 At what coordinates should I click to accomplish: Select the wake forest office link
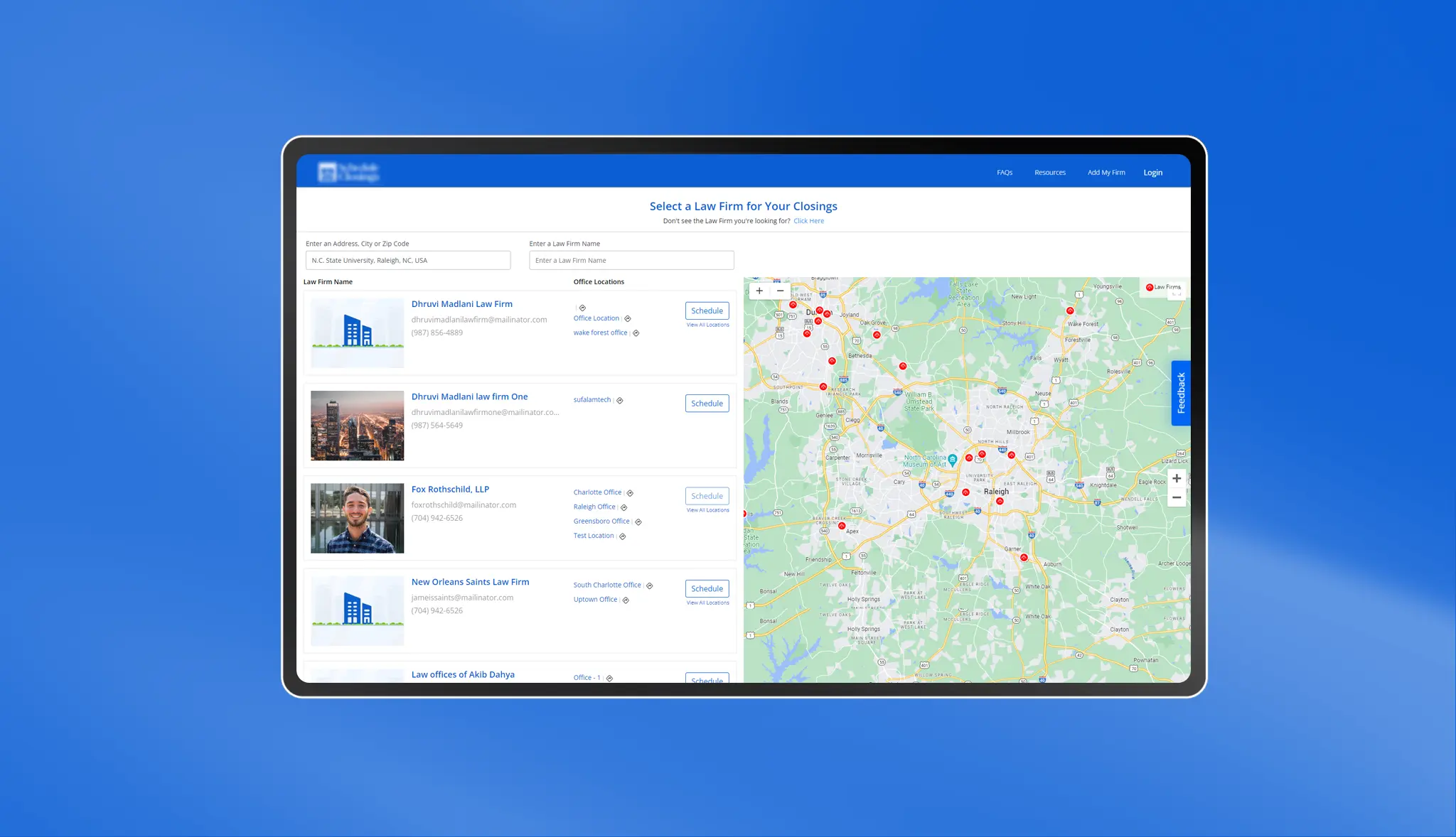(600, 333)
